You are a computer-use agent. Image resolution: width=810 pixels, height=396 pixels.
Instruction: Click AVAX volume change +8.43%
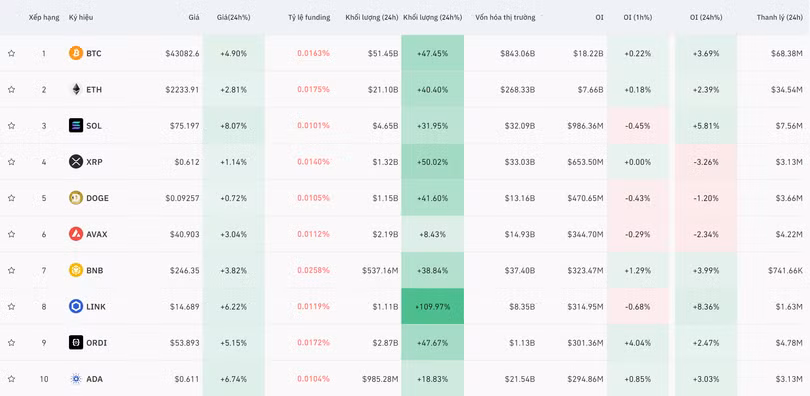click(432, 234)
